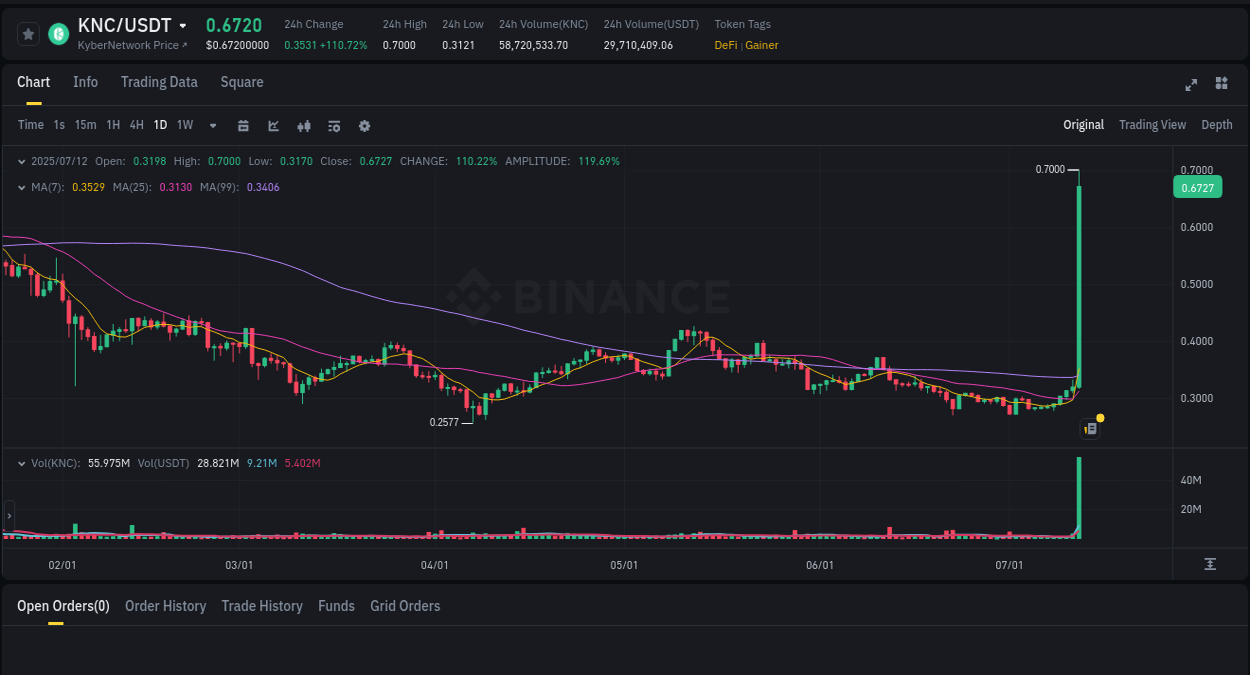Click the fullscreen expand icon

pyautogui.click(x=1190, y=85)
